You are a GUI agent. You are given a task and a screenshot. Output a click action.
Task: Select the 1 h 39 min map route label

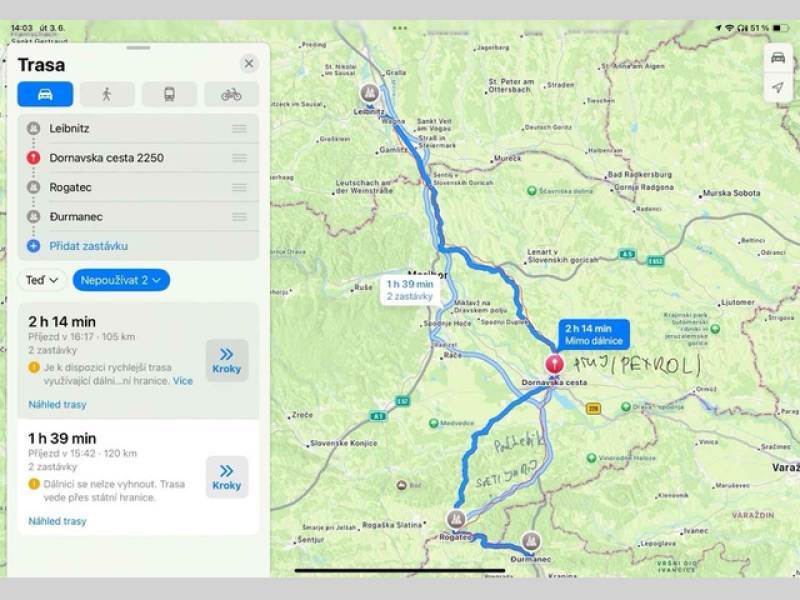click(x=410, y=290)
